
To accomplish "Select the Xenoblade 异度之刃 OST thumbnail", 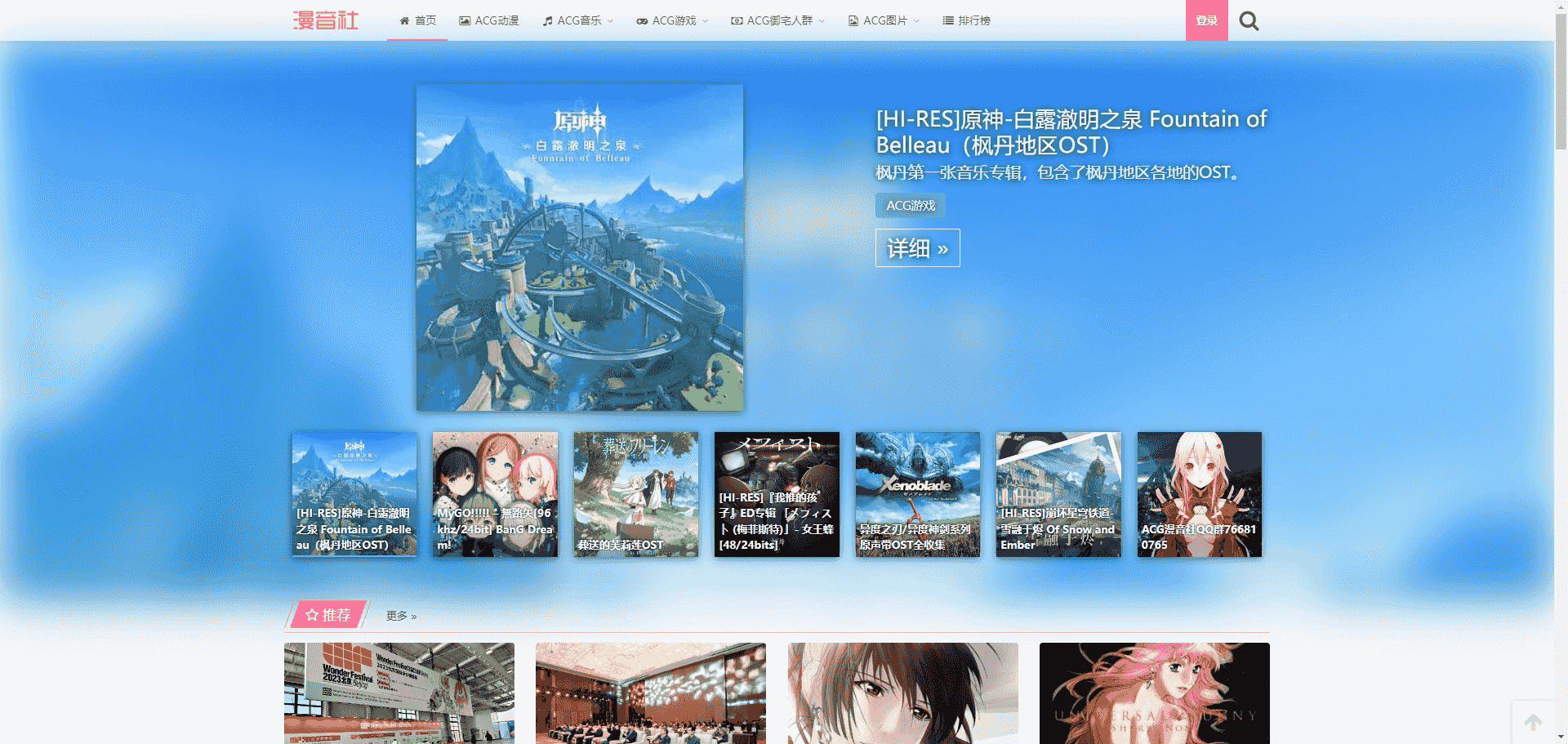I will [x=918, y=495].
